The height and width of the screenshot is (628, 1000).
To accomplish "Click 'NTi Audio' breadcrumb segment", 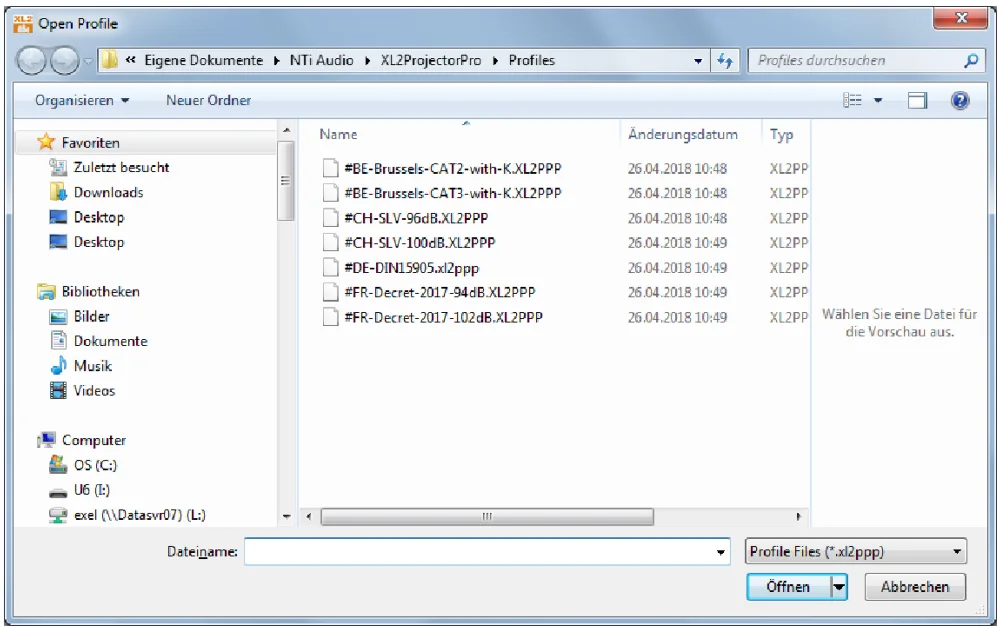I will (x=321, y=61).
